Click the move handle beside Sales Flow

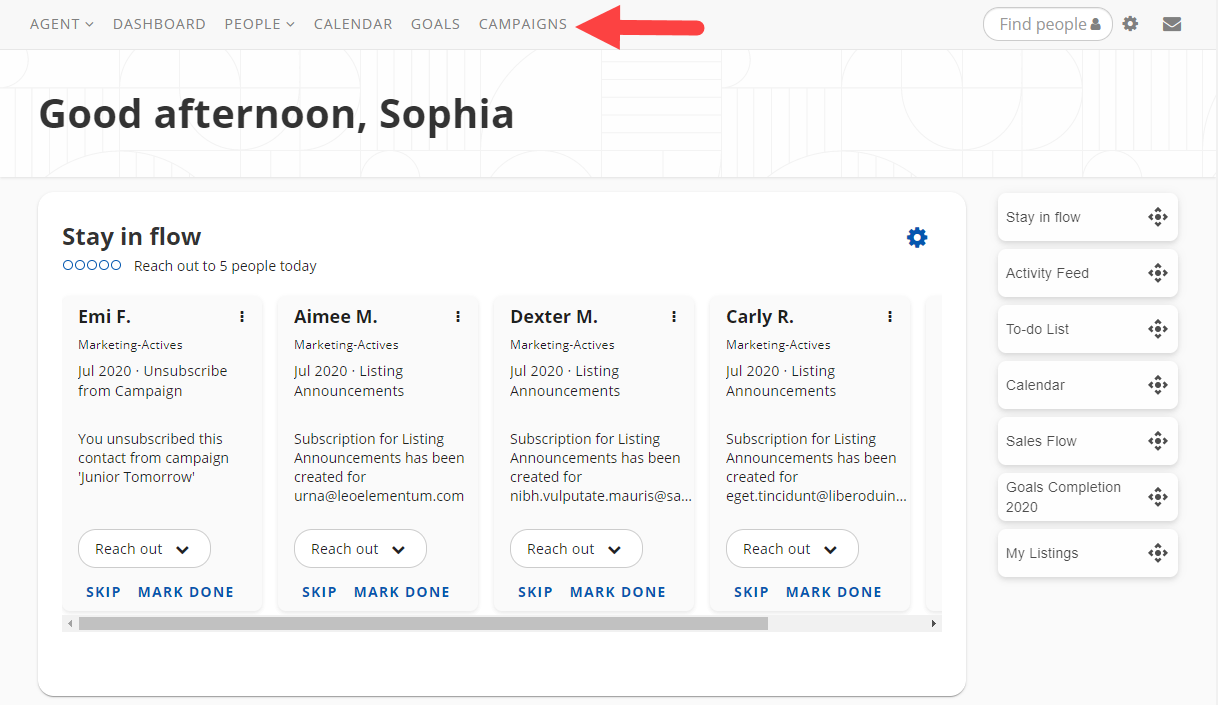point(1158,441)
